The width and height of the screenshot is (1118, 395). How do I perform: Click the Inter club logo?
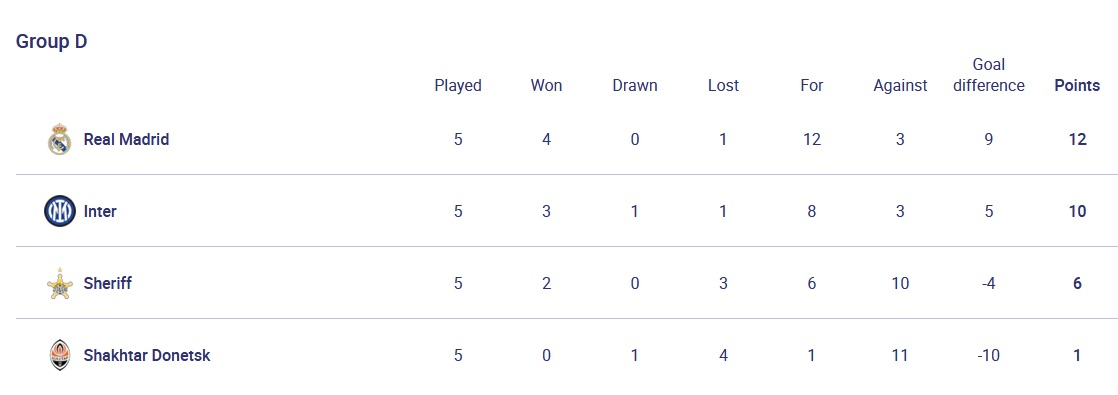[x=59, y=212]
